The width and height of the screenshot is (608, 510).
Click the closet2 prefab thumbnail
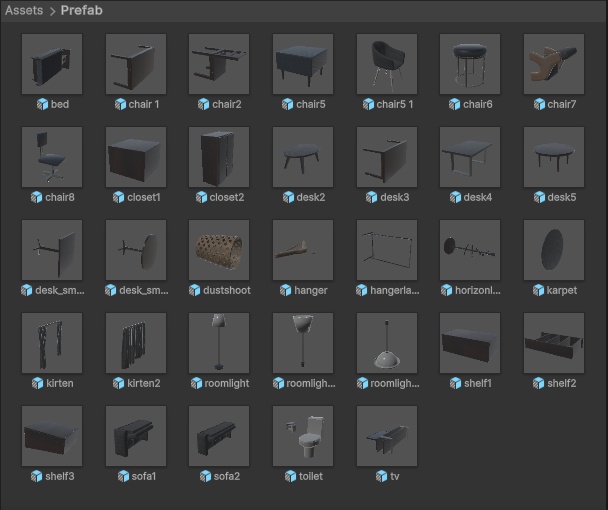pyautogui.click(x=219, y=157)
